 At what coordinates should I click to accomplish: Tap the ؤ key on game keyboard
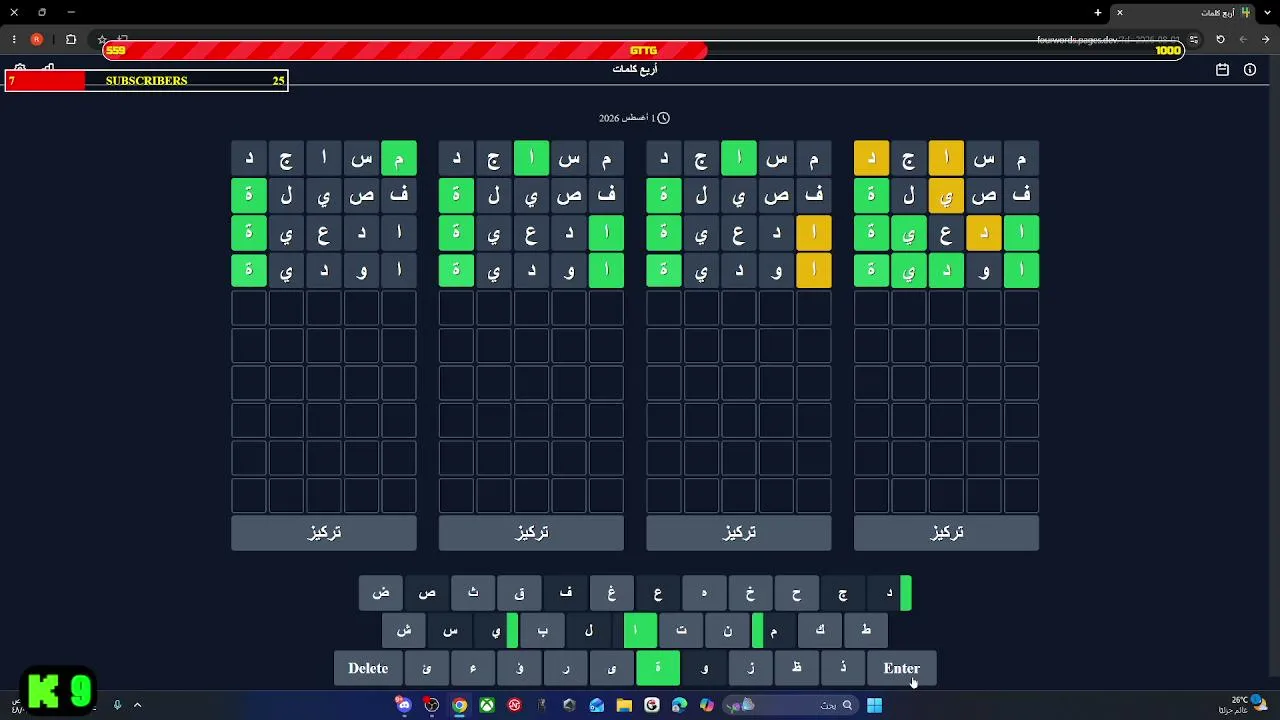pyautogui.click(x=519, y=669)
